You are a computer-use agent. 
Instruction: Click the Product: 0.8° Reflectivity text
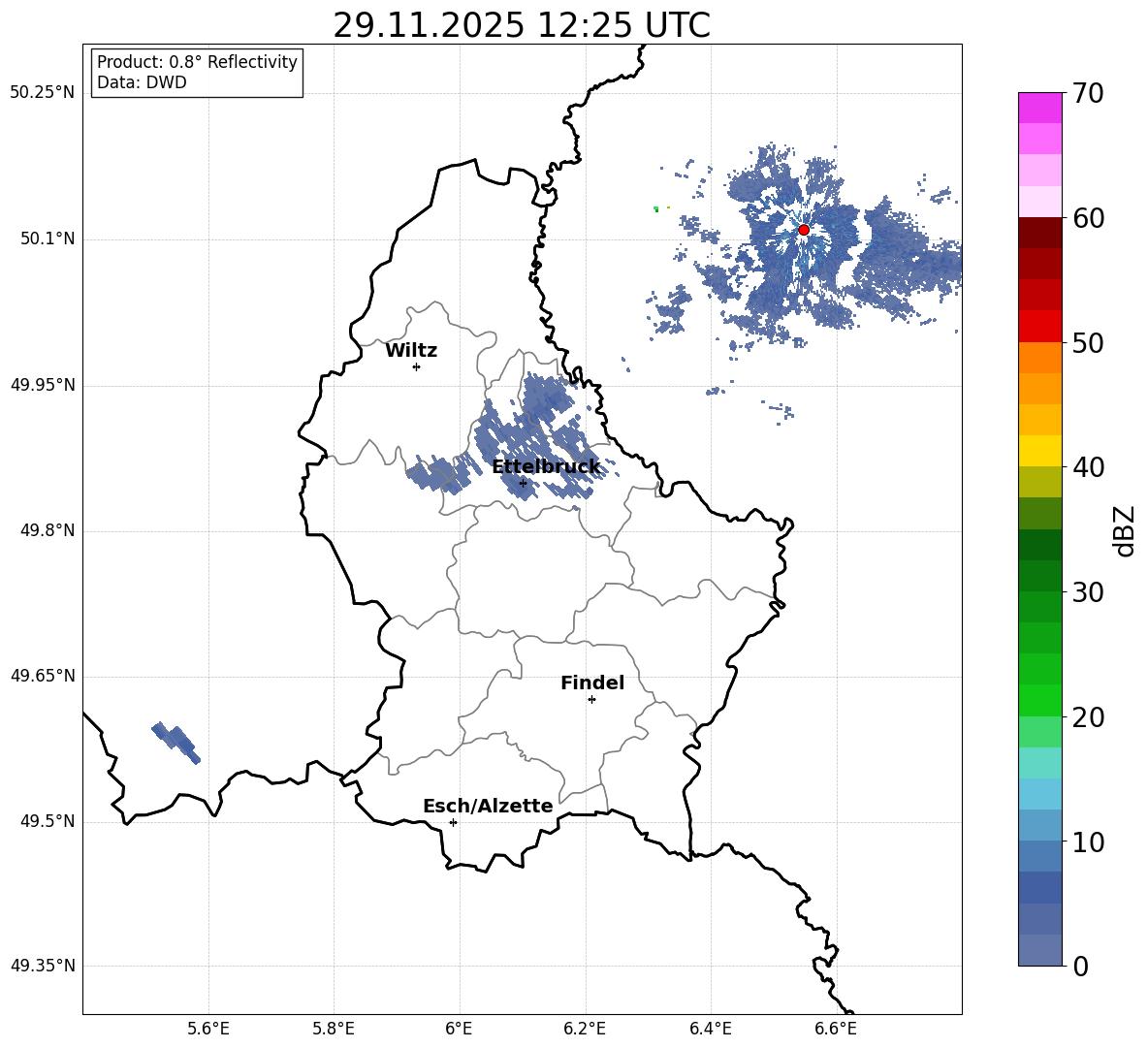[x=197, y=62]
